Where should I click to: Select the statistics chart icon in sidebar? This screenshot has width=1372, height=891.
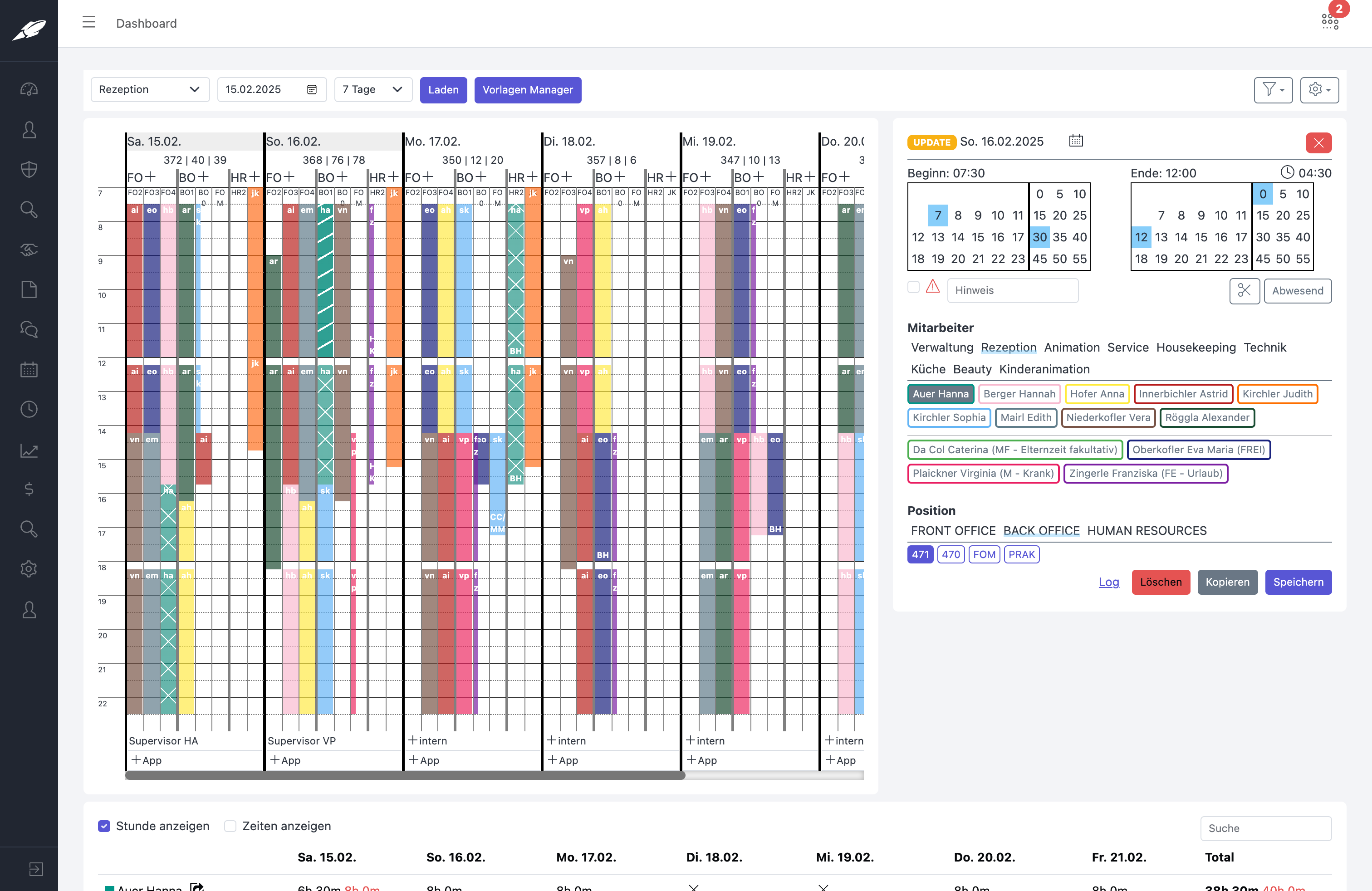click(x=29, y=450)
